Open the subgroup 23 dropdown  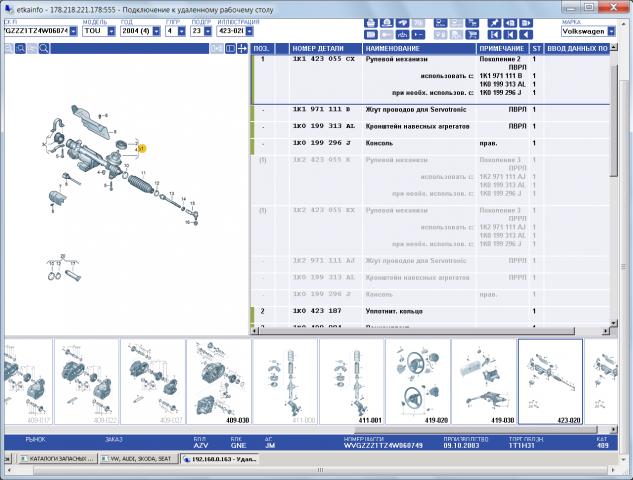(208, 31)
